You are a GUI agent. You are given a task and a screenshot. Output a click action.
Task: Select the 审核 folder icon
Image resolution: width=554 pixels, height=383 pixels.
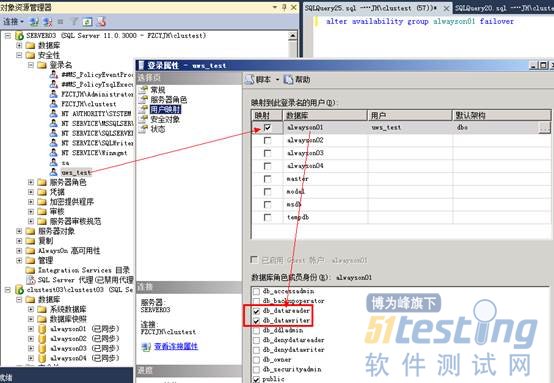[42, 211]
